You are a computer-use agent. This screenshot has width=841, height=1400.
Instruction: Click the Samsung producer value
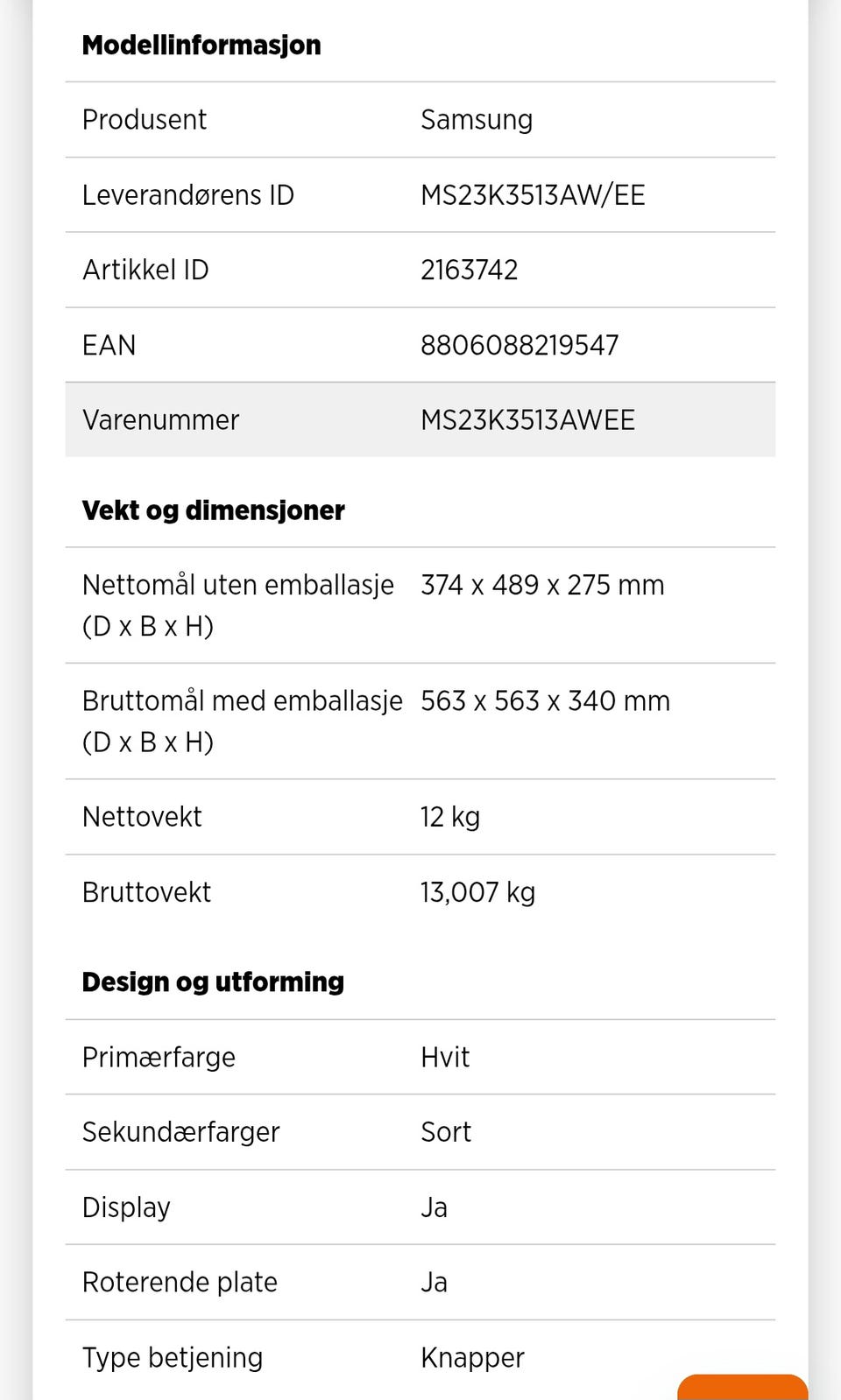click(x=477, y=120)
